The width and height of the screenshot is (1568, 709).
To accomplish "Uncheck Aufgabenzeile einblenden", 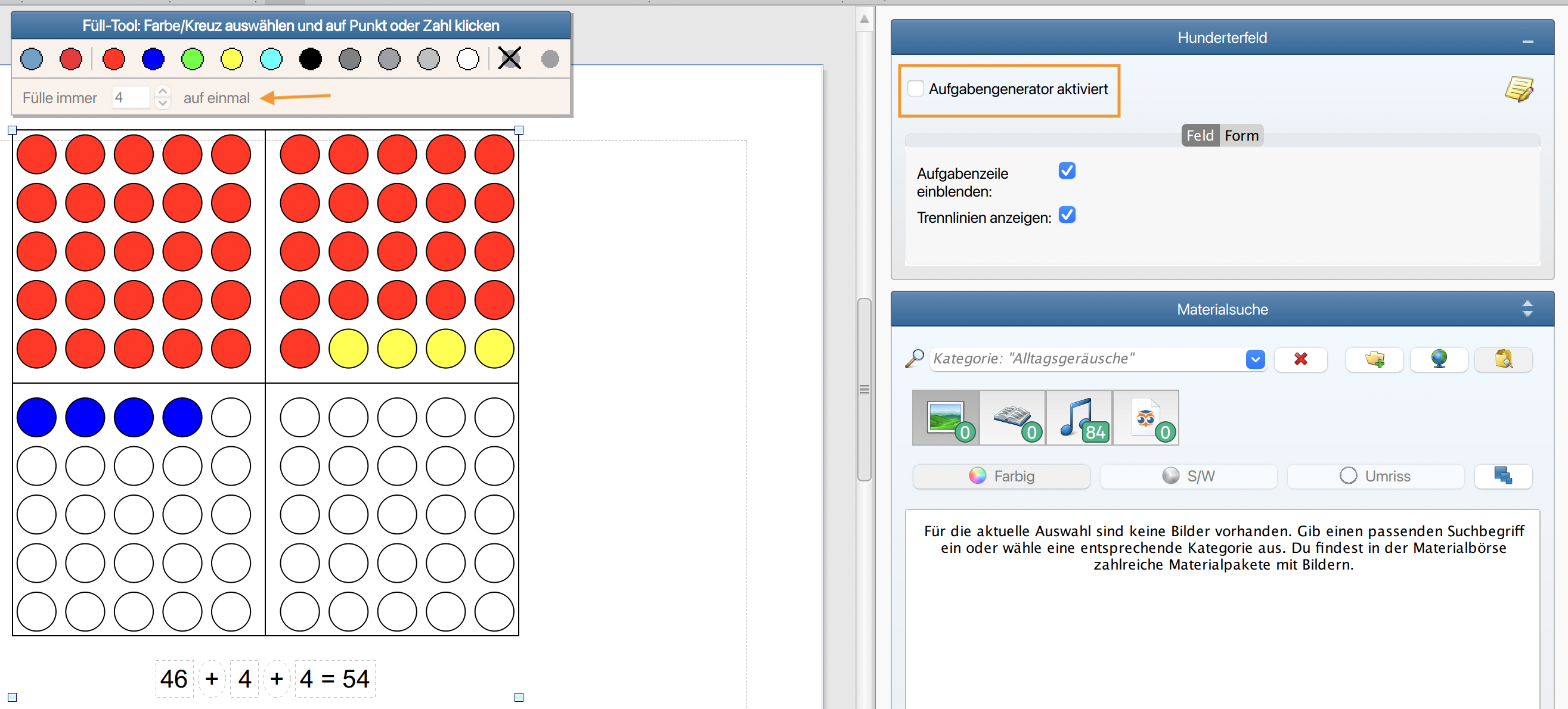I will point(1067,171).
